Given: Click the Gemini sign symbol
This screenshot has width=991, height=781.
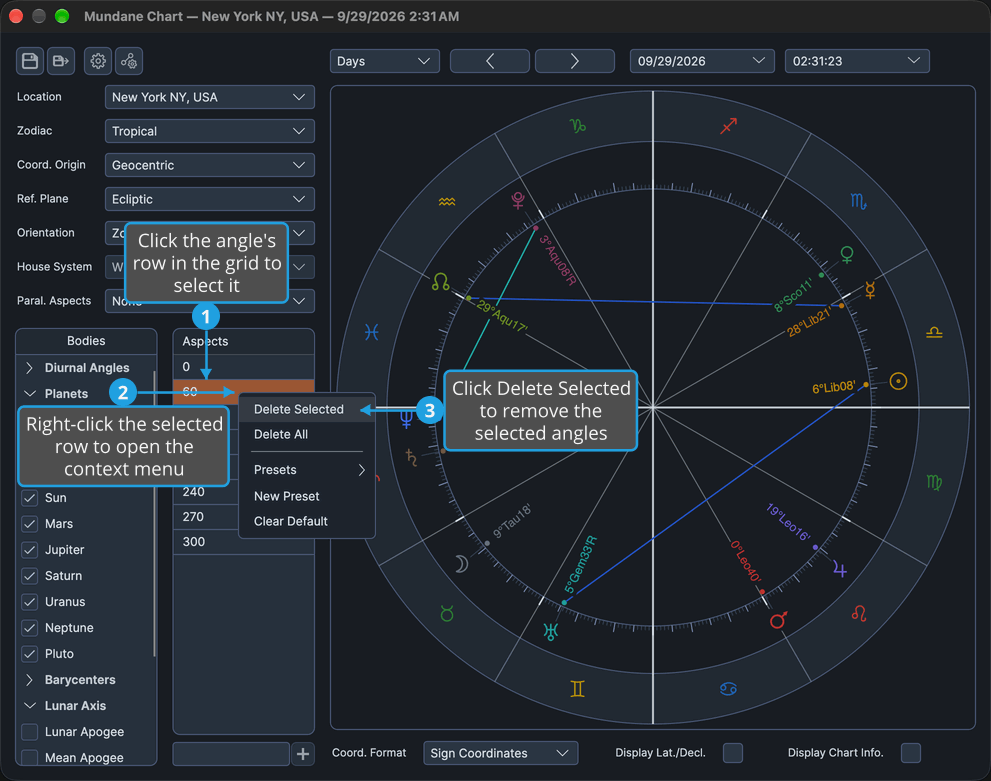Looking at the screenshot, I should 577,689.
